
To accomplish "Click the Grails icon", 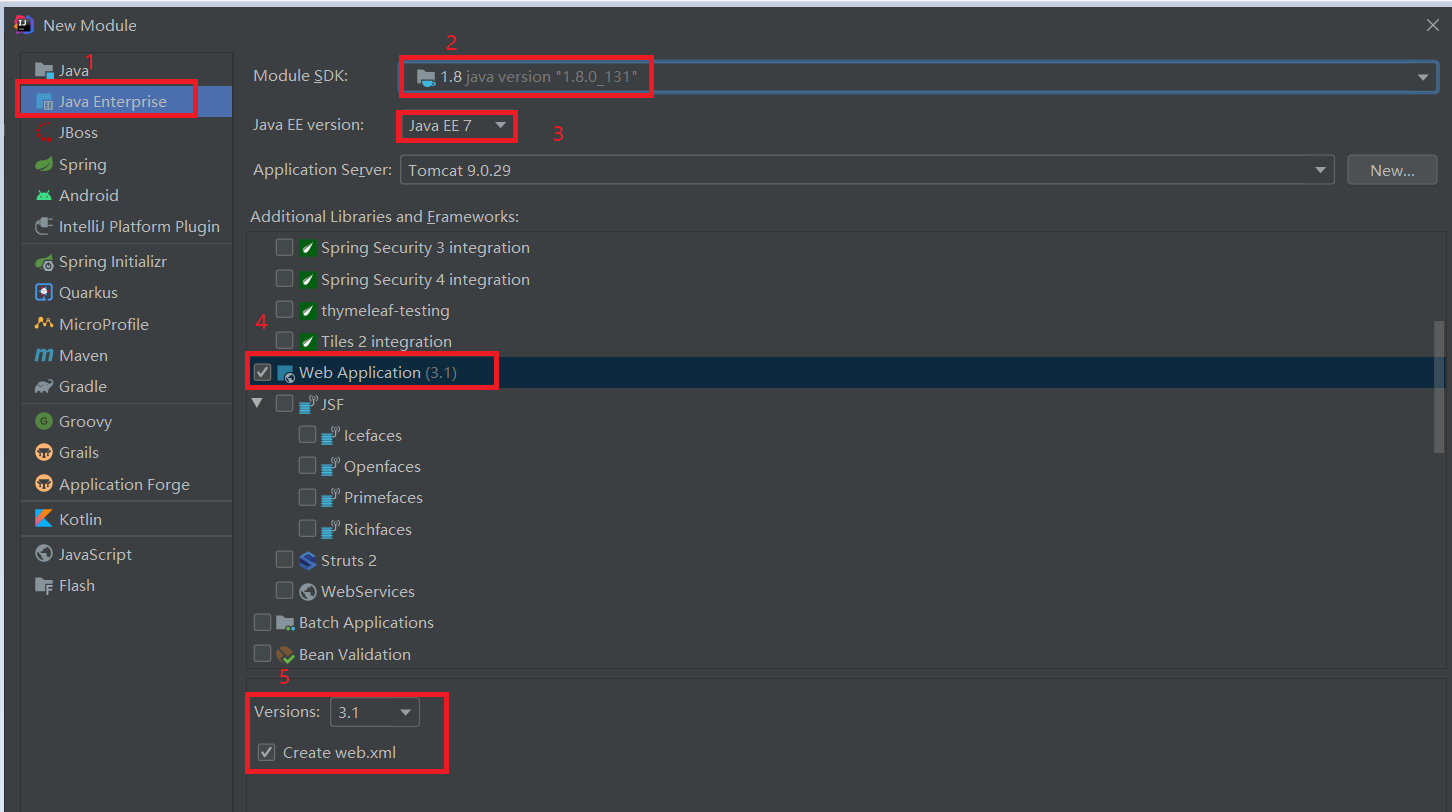I will (43, 452).
